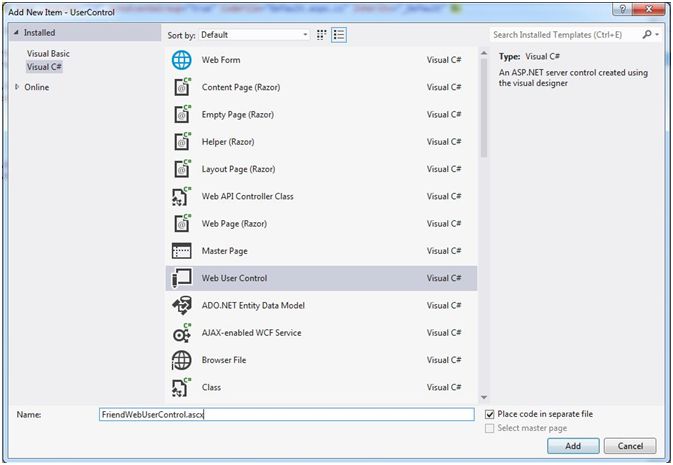This screenshot has width=673, height=465.
Task: Click the Cancel button
Action: click(630, 446)
